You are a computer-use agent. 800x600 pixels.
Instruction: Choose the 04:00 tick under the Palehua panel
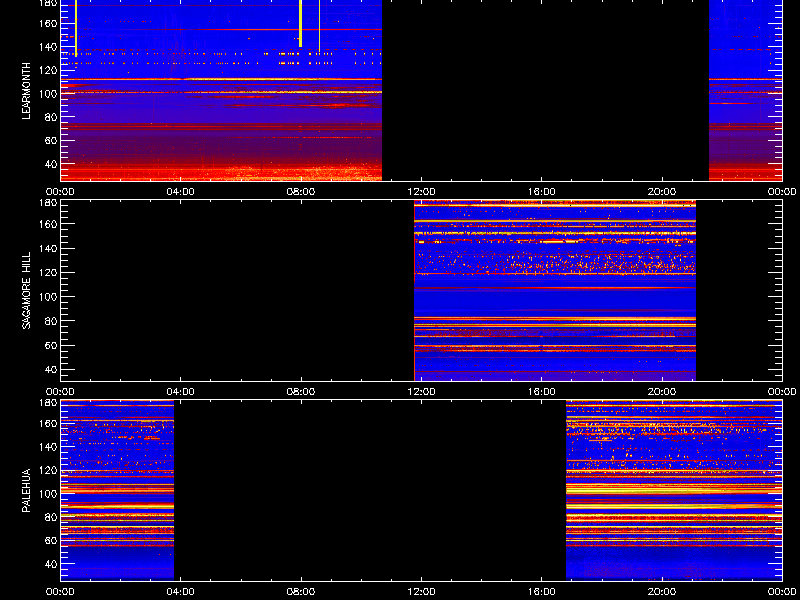[181, 592]
